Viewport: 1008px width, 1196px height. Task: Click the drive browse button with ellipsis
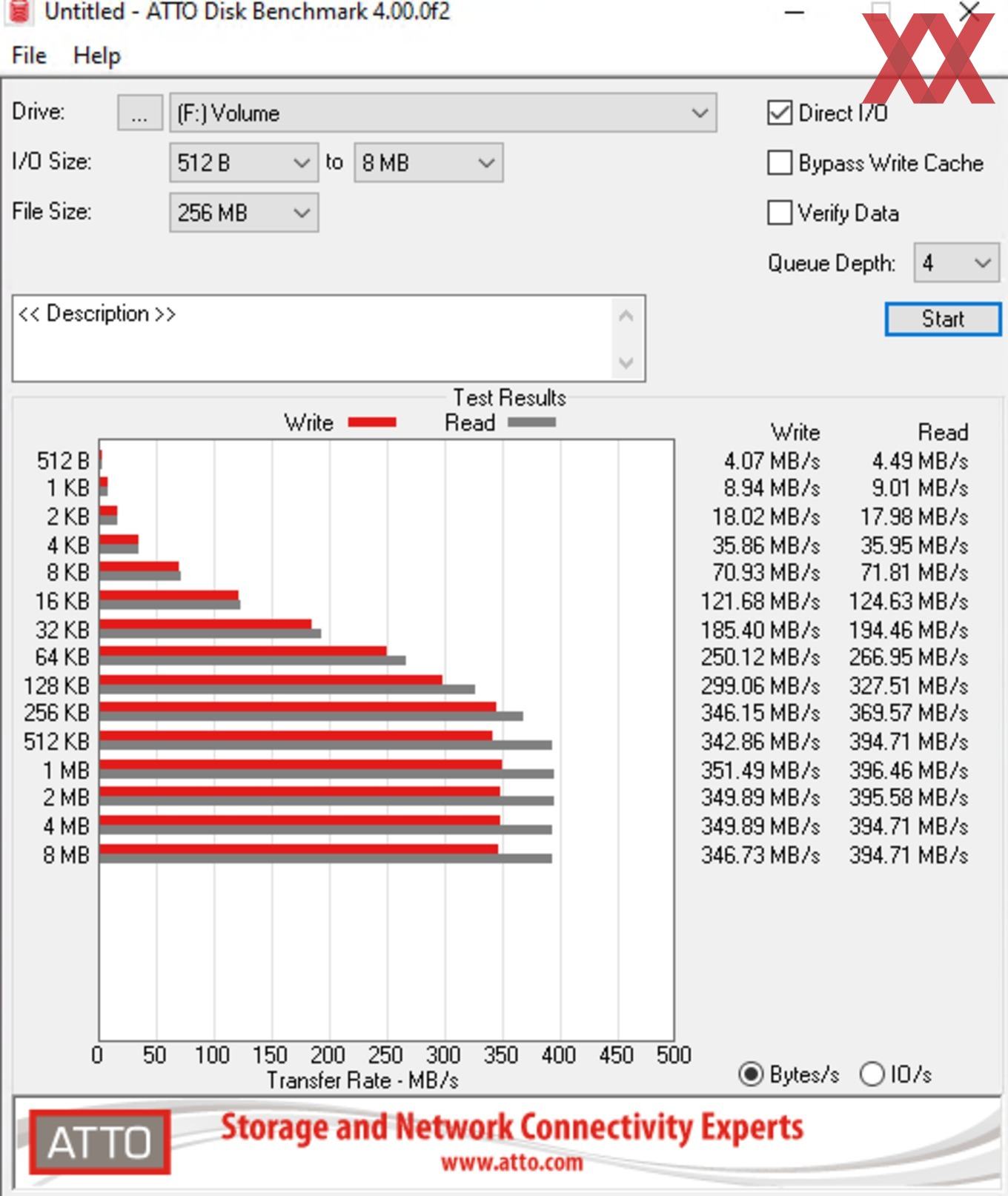[139, 113]
